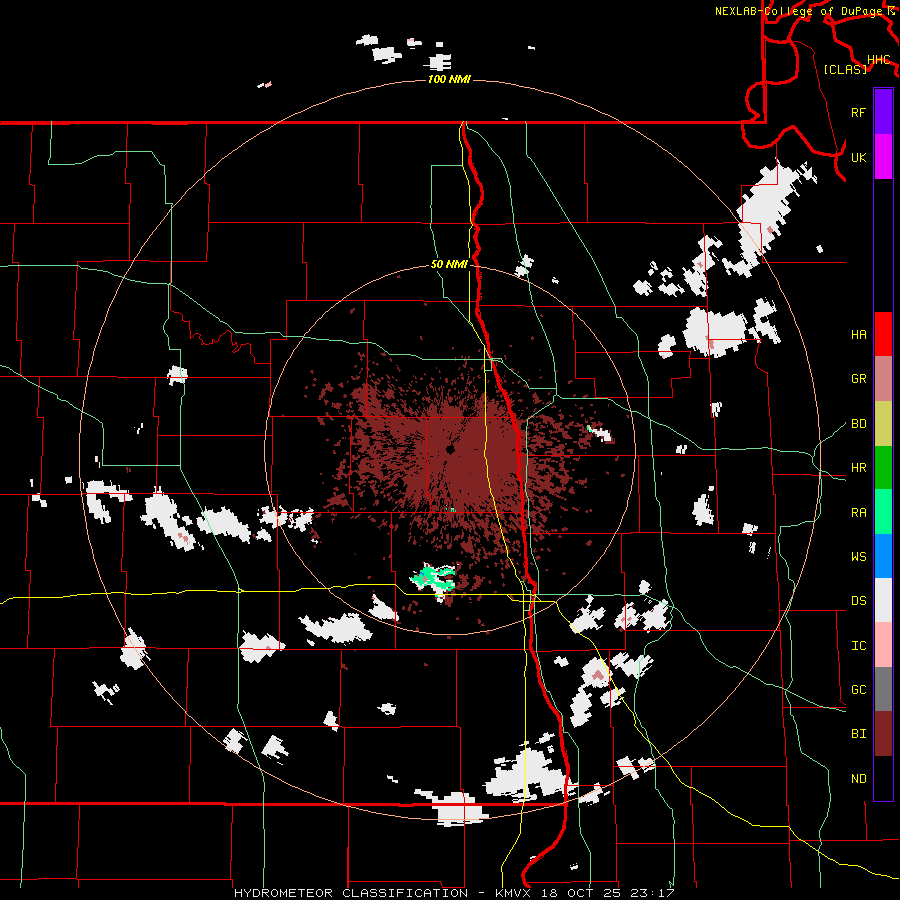
Task: Click the 'BD' legend label
Action: [858, 424]
